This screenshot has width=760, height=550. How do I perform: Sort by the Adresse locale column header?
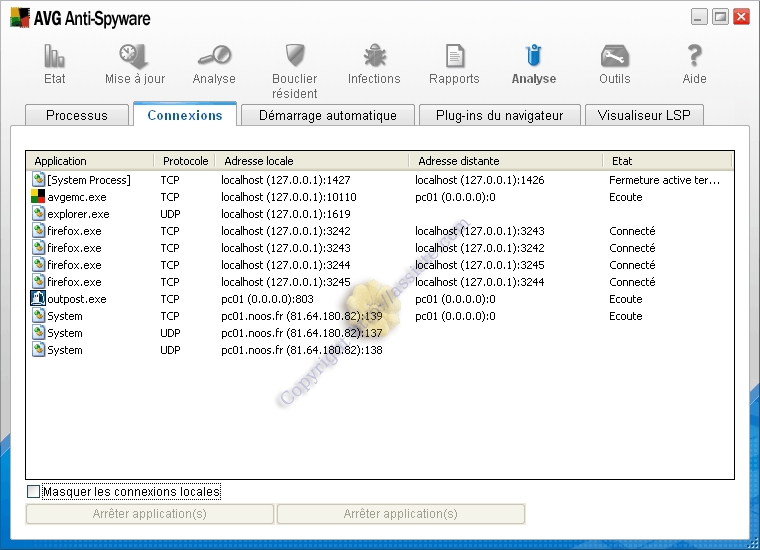(x=312, y=161)
